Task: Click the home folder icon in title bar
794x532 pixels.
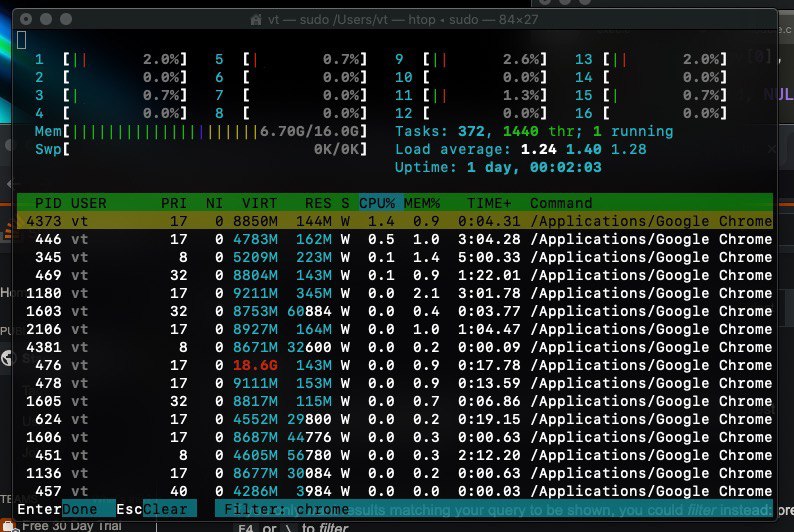Action: 256,20
